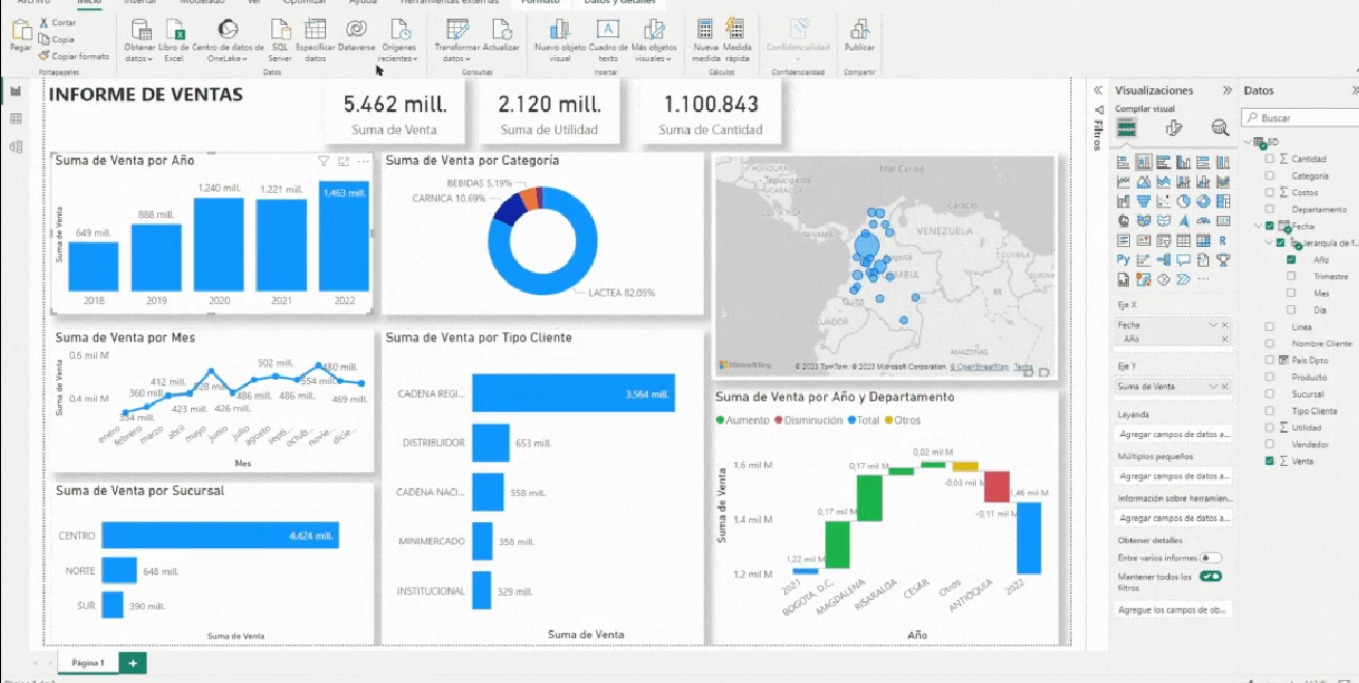Image resolution: width=1359 pixels, height=683 pixels.
Task: Click the Publicar icon in ribbon
Action: (x=858, y=31)
